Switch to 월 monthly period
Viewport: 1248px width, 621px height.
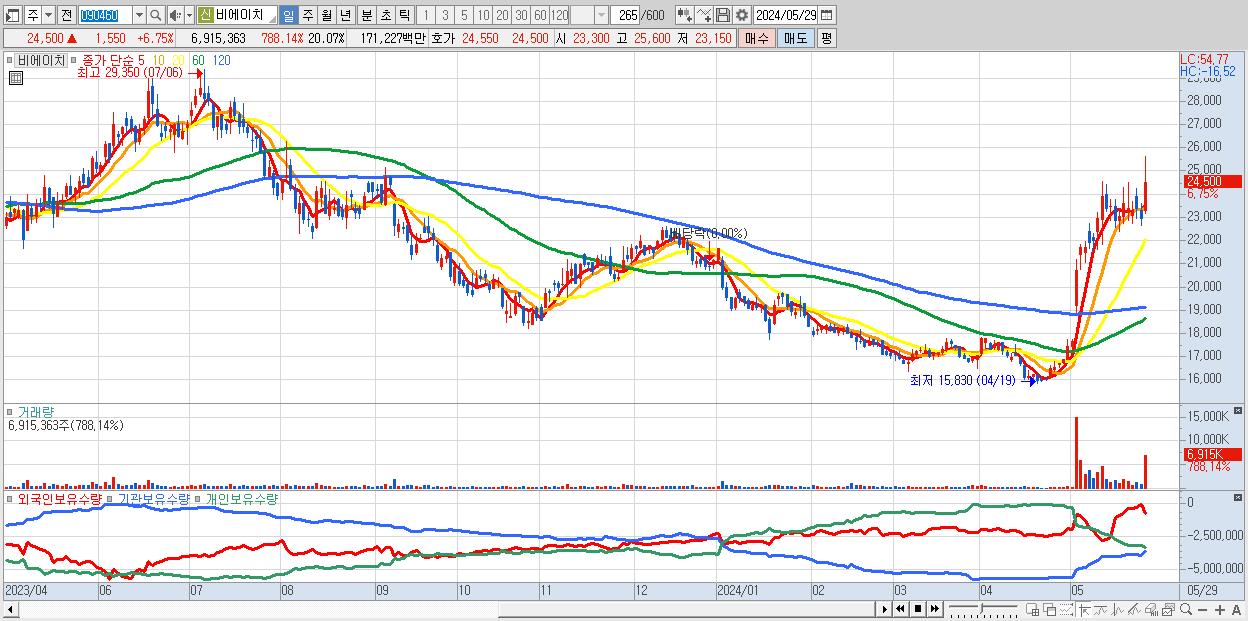(326, 15)
